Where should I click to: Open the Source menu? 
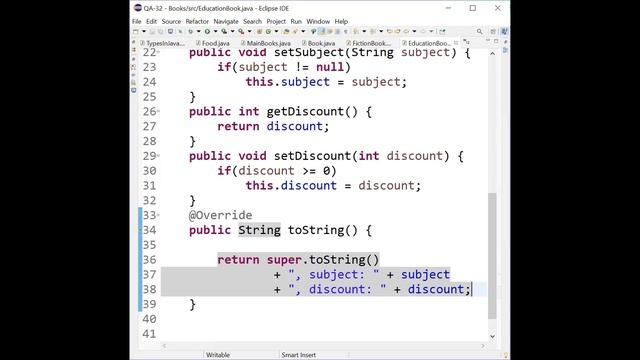click(x=171, y=21)
